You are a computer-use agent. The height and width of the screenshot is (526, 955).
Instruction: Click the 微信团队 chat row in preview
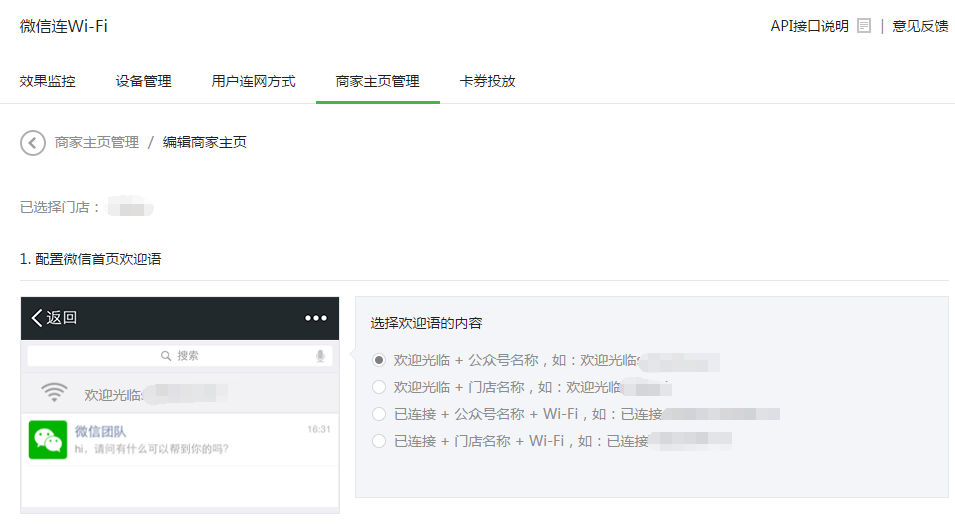180,440
